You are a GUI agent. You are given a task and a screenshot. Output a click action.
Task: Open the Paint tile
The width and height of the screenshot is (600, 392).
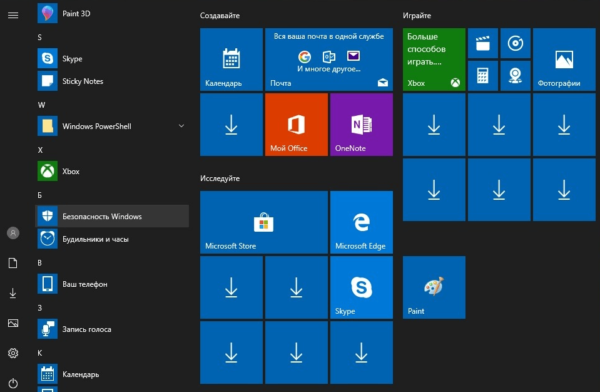coord(434,287)
